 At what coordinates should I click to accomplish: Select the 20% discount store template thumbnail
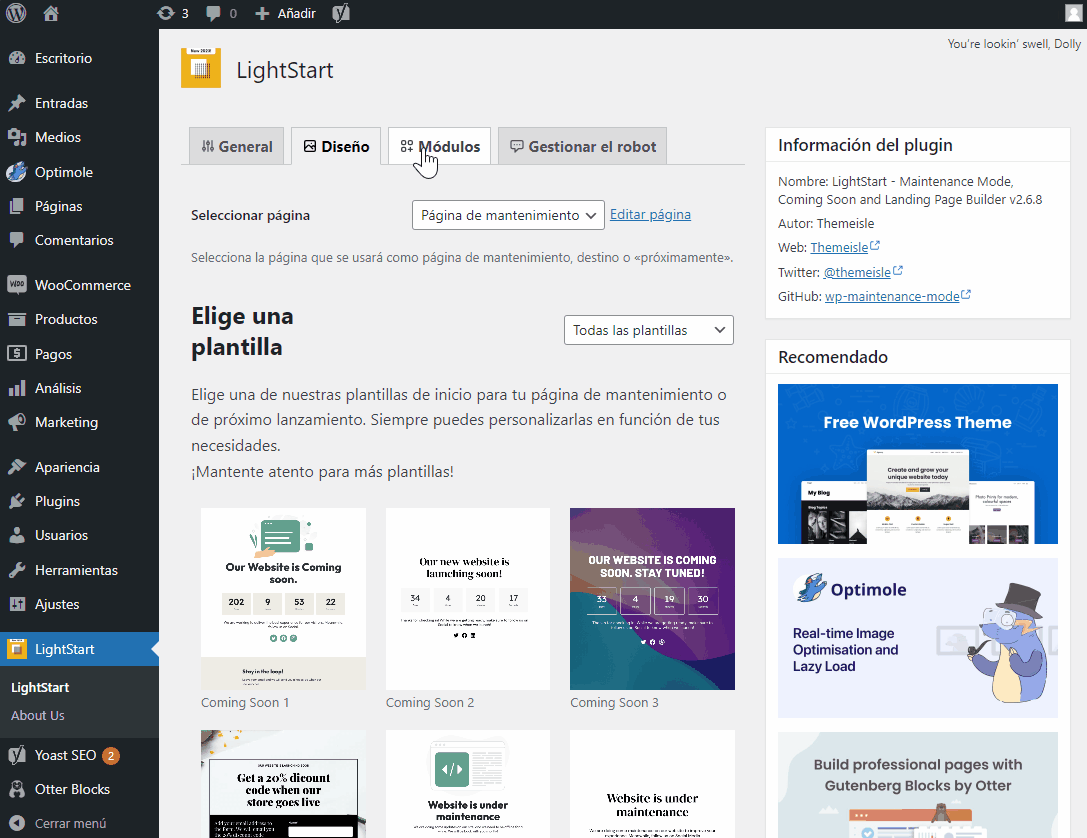(x=284, y=784)
